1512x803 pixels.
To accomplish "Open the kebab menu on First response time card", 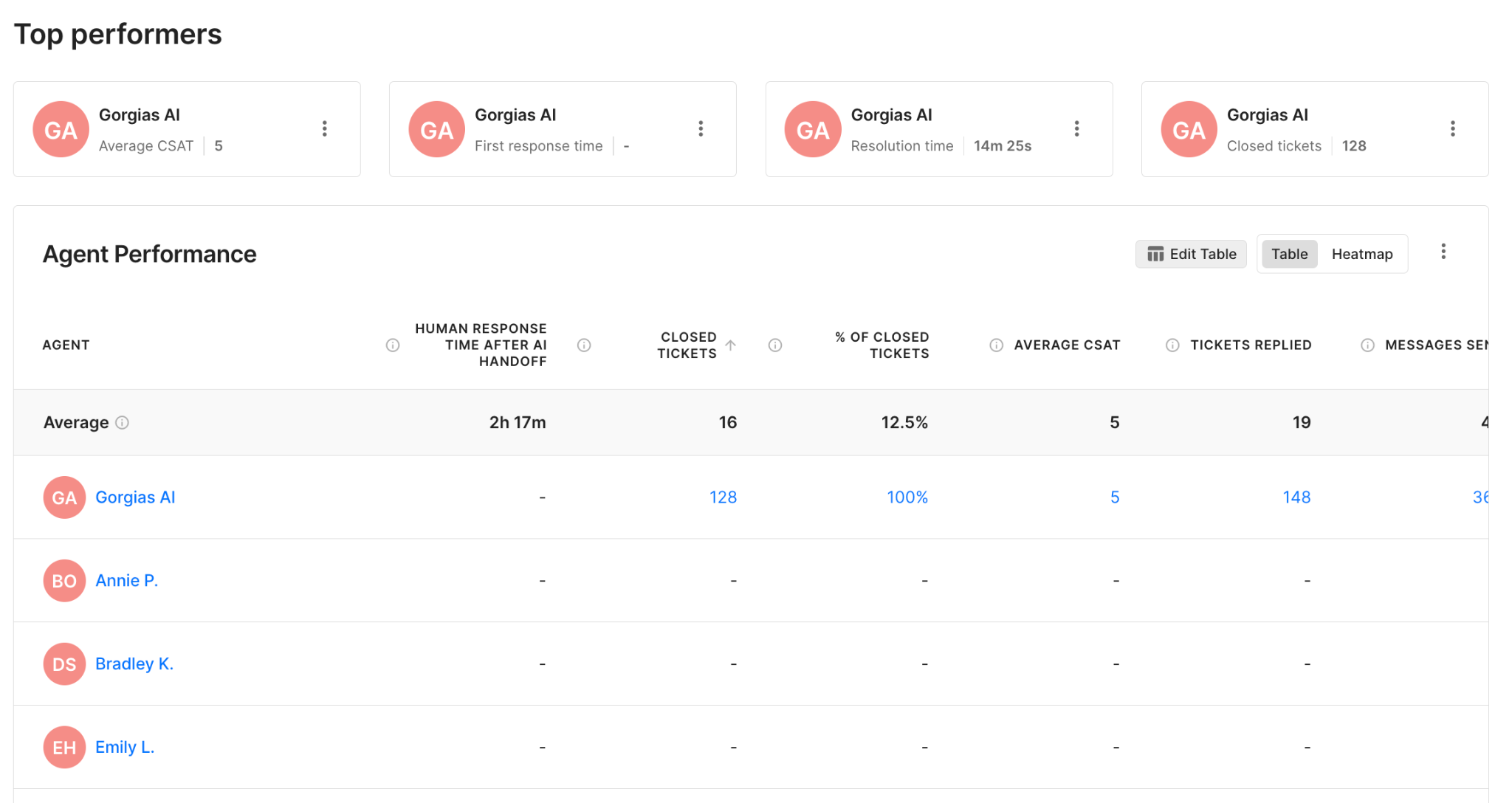I will (x=701, y=128).
